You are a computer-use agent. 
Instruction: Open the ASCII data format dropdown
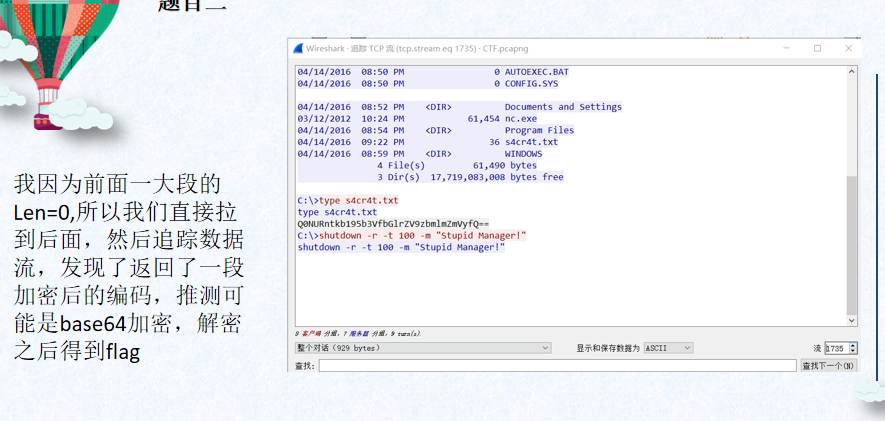pos(669,348)
